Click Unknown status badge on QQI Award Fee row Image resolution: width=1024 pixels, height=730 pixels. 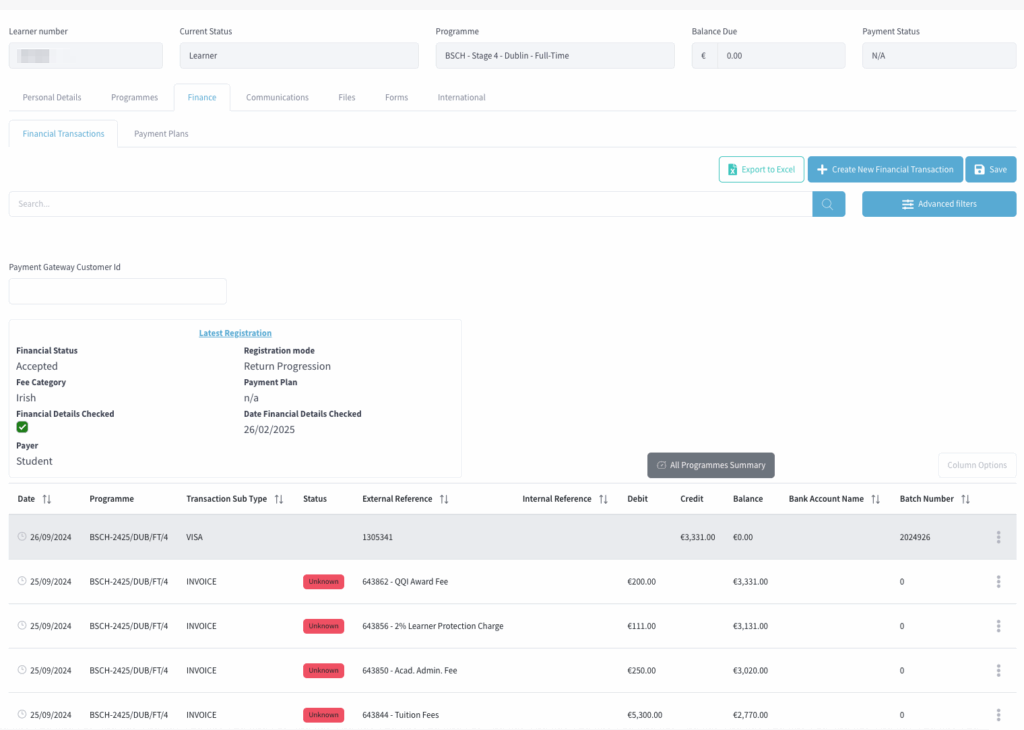(323, 582)
